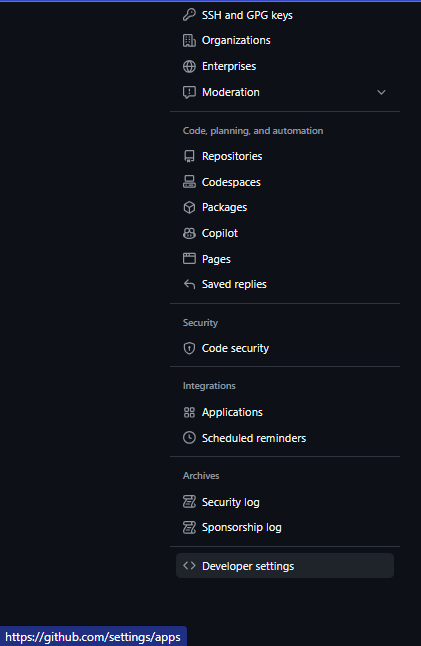This screenshot has height=646, width=421.
Task: Click the clock icon for Scheduled reminders
Action: 189,438
